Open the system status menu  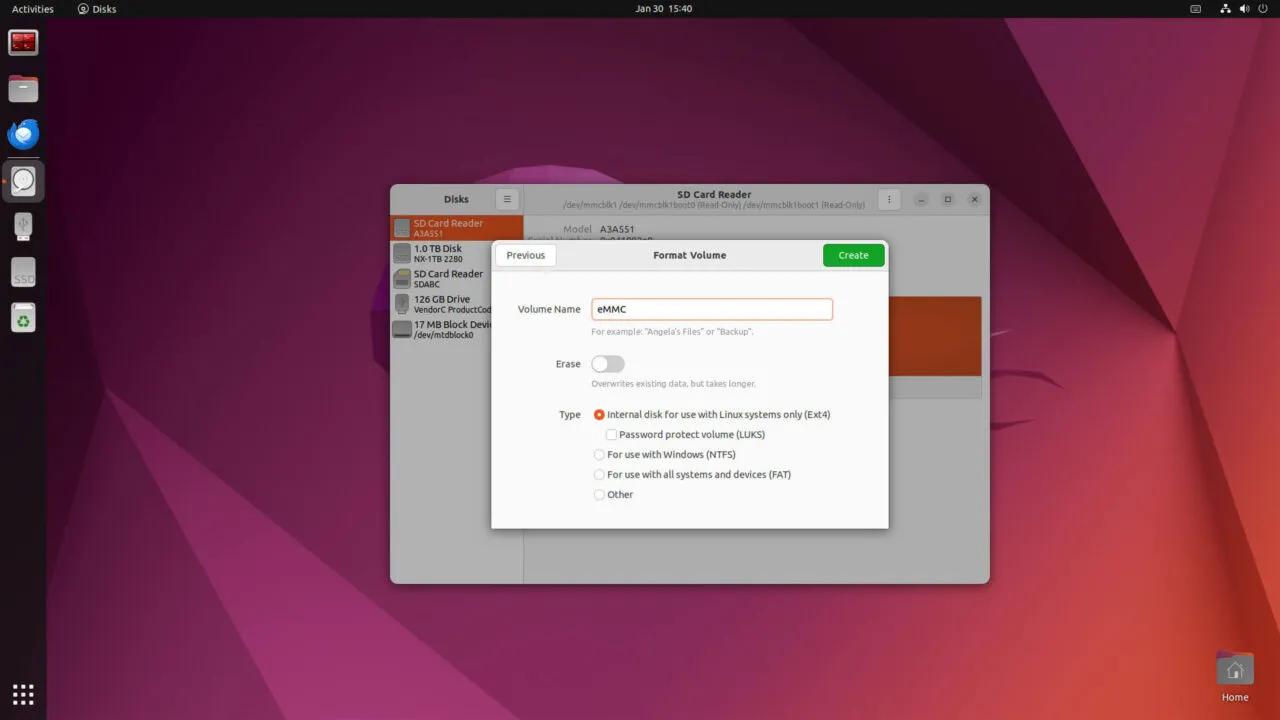pyautogui.click(x=1244, y=9)
